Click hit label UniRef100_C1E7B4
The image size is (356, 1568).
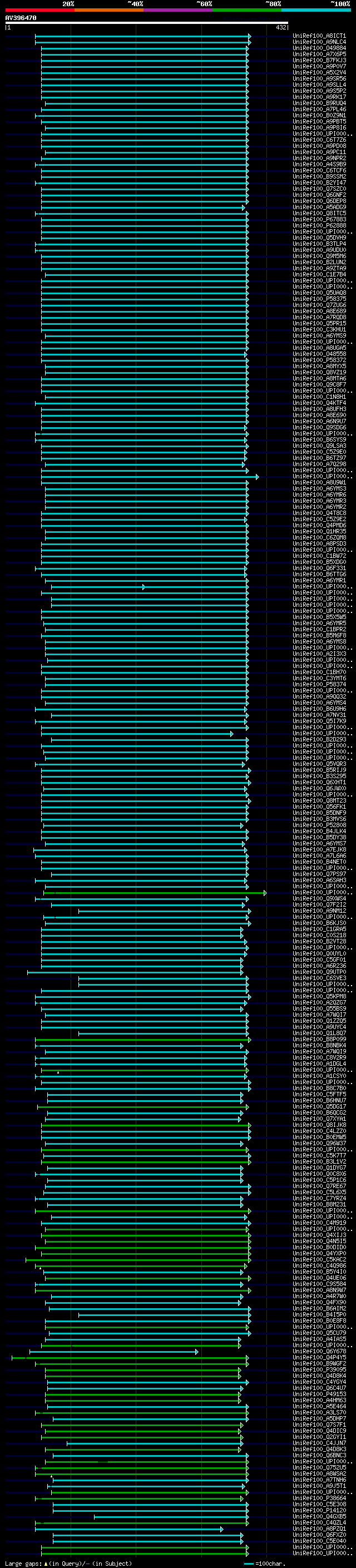click(x=319, y=275)
